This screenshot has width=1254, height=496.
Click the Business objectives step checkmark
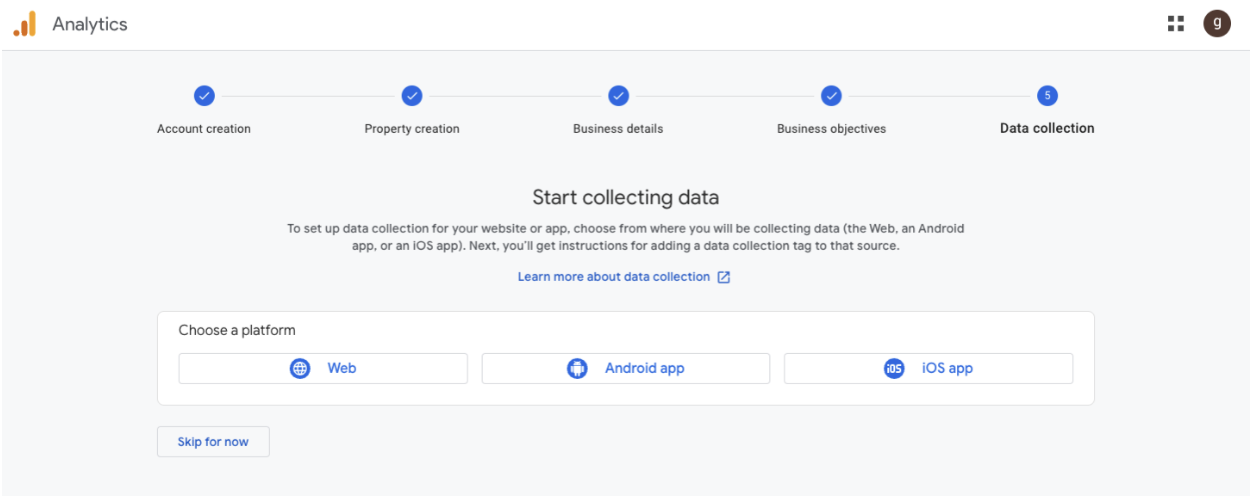pos(831,96)
